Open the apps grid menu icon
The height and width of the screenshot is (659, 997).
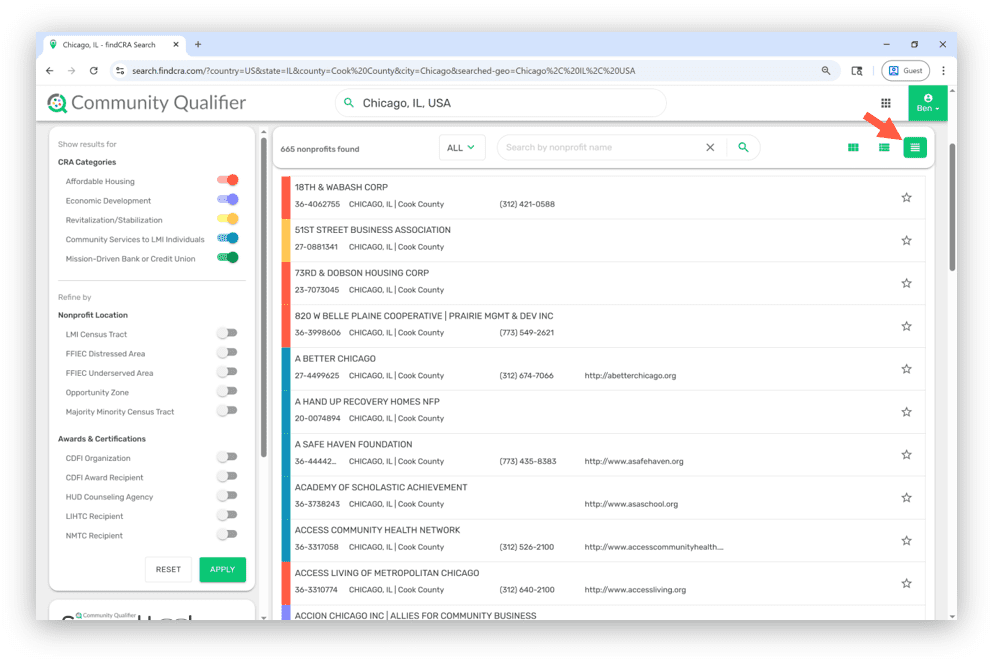(x=886, y=103)
